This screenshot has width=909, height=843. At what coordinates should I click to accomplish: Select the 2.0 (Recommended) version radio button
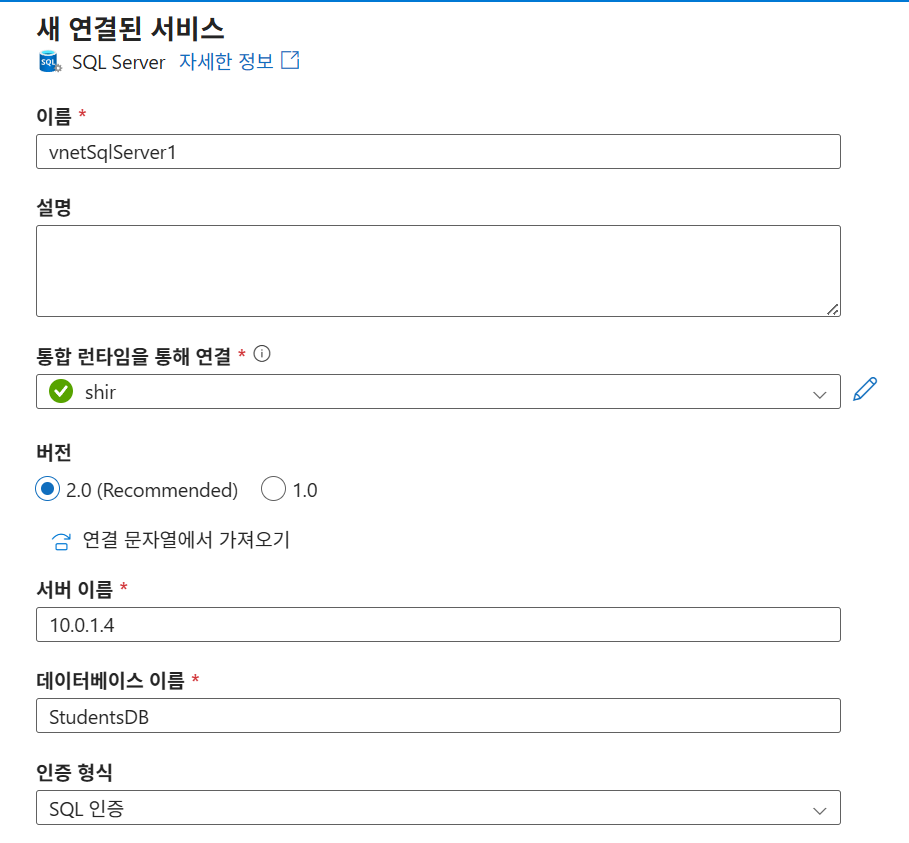coord(47,489)
